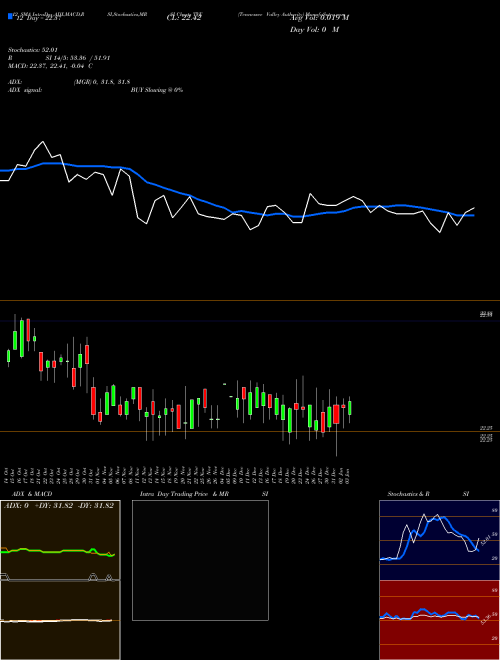Click the highest peak of white price line
The width and height of the screenshot is (500, 660).
(43, 142)
